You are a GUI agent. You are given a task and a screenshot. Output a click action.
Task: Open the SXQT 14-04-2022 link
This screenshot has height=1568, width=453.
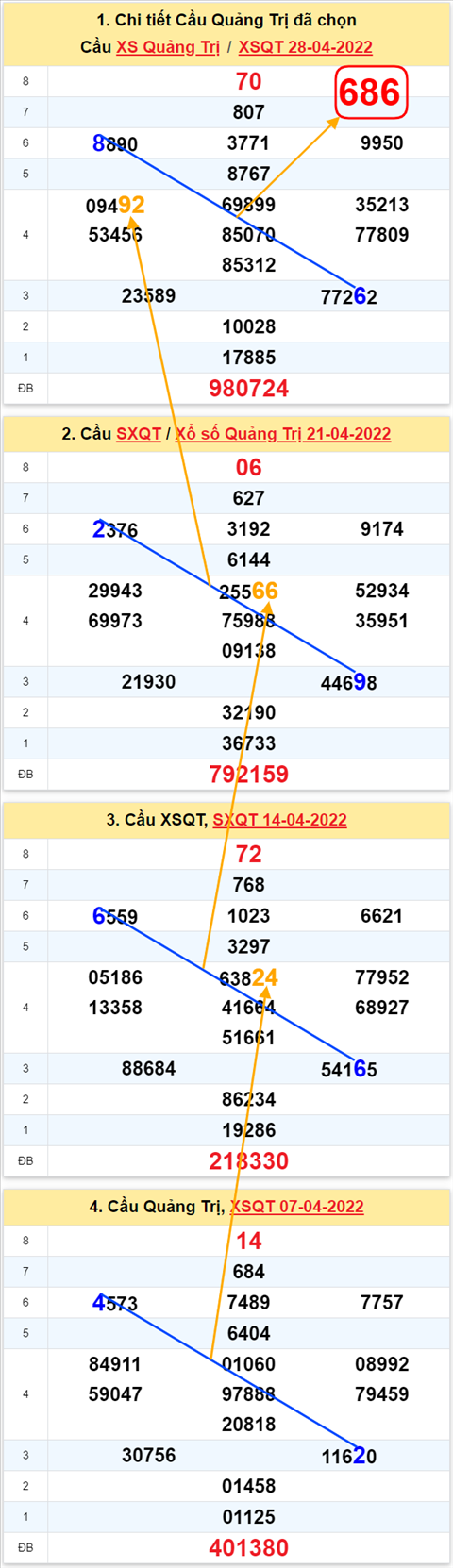point(279,820)
